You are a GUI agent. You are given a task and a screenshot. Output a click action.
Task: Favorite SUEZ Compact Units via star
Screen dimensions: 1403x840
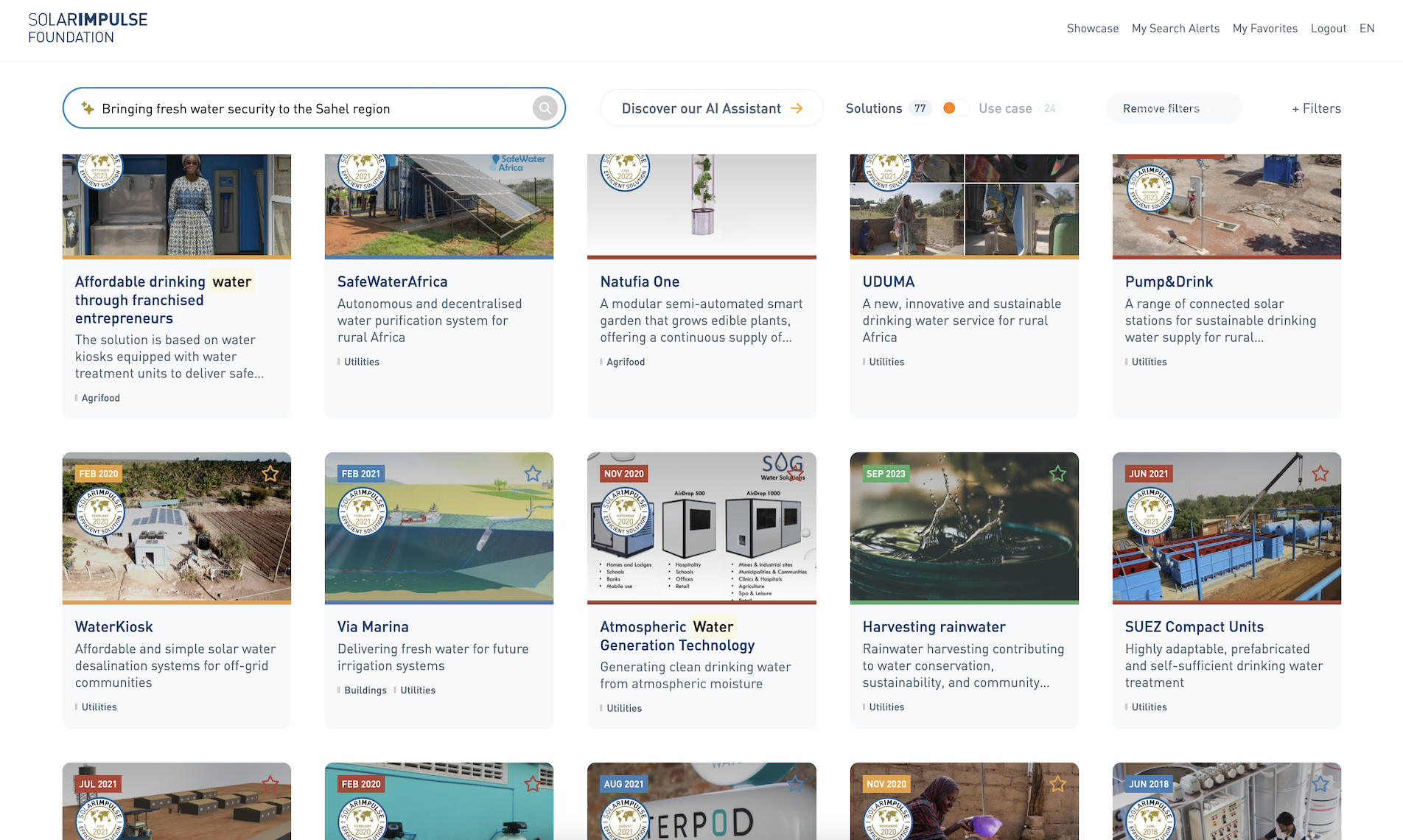coord(1320,474)
